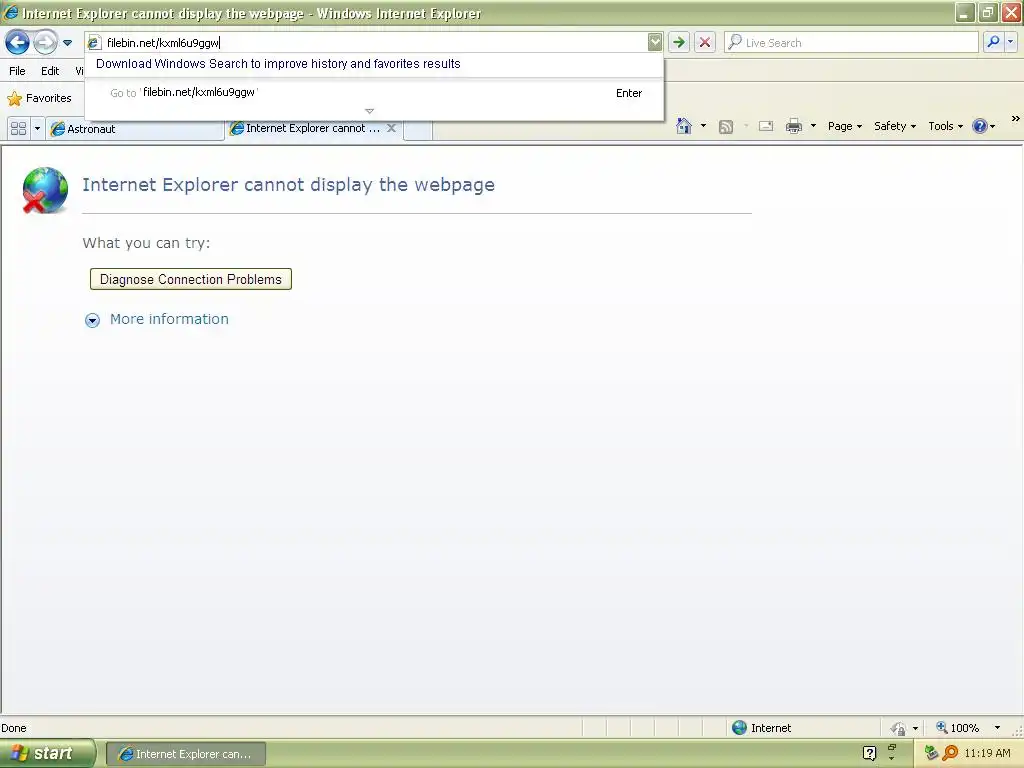
Task: Click the Internet Explorer title bar logo icon
Action: pos(10,12)
